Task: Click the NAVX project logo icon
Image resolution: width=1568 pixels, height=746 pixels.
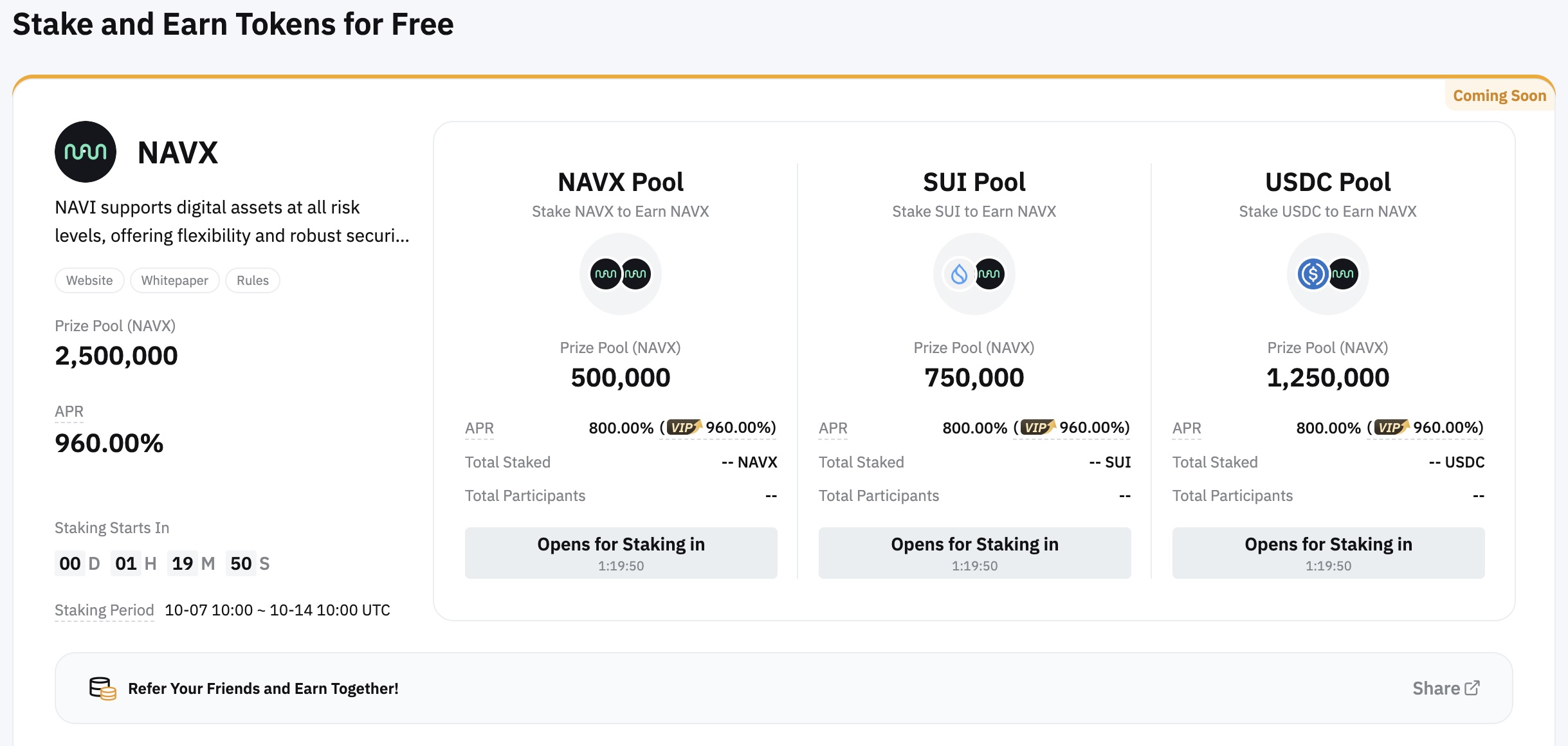Action: click(x=86, y=152)
